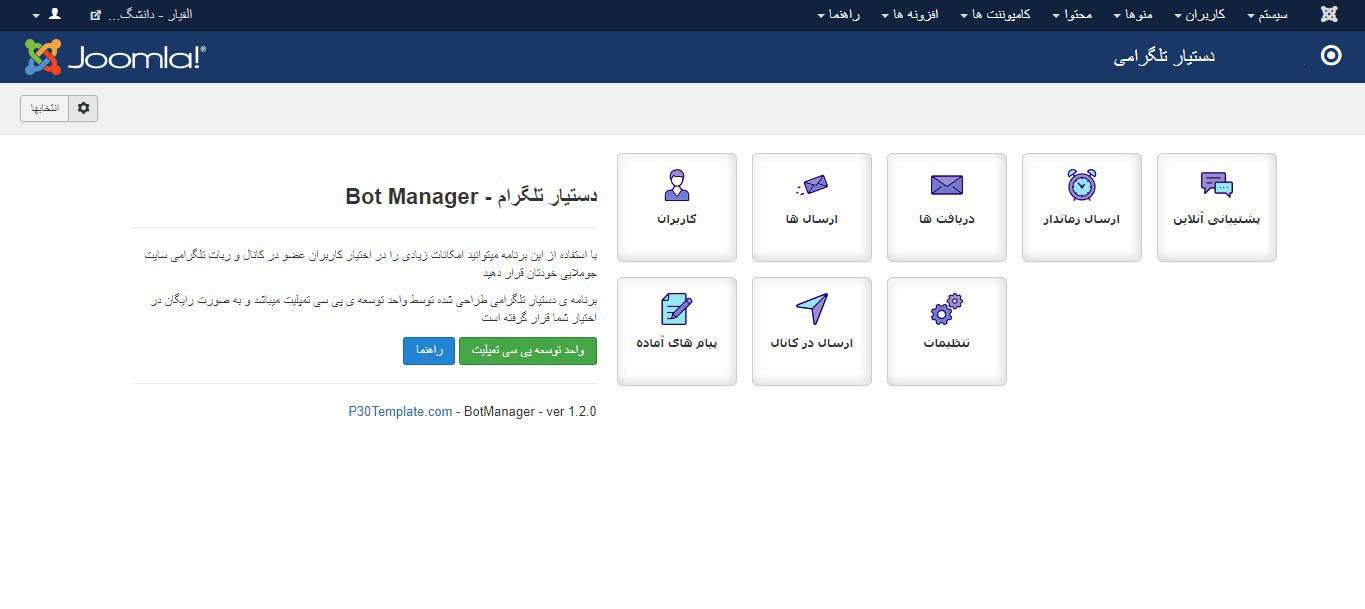The image size is (1365, 609).
Task: Open the تنظیمات gears tile
Action: [946, 331]
